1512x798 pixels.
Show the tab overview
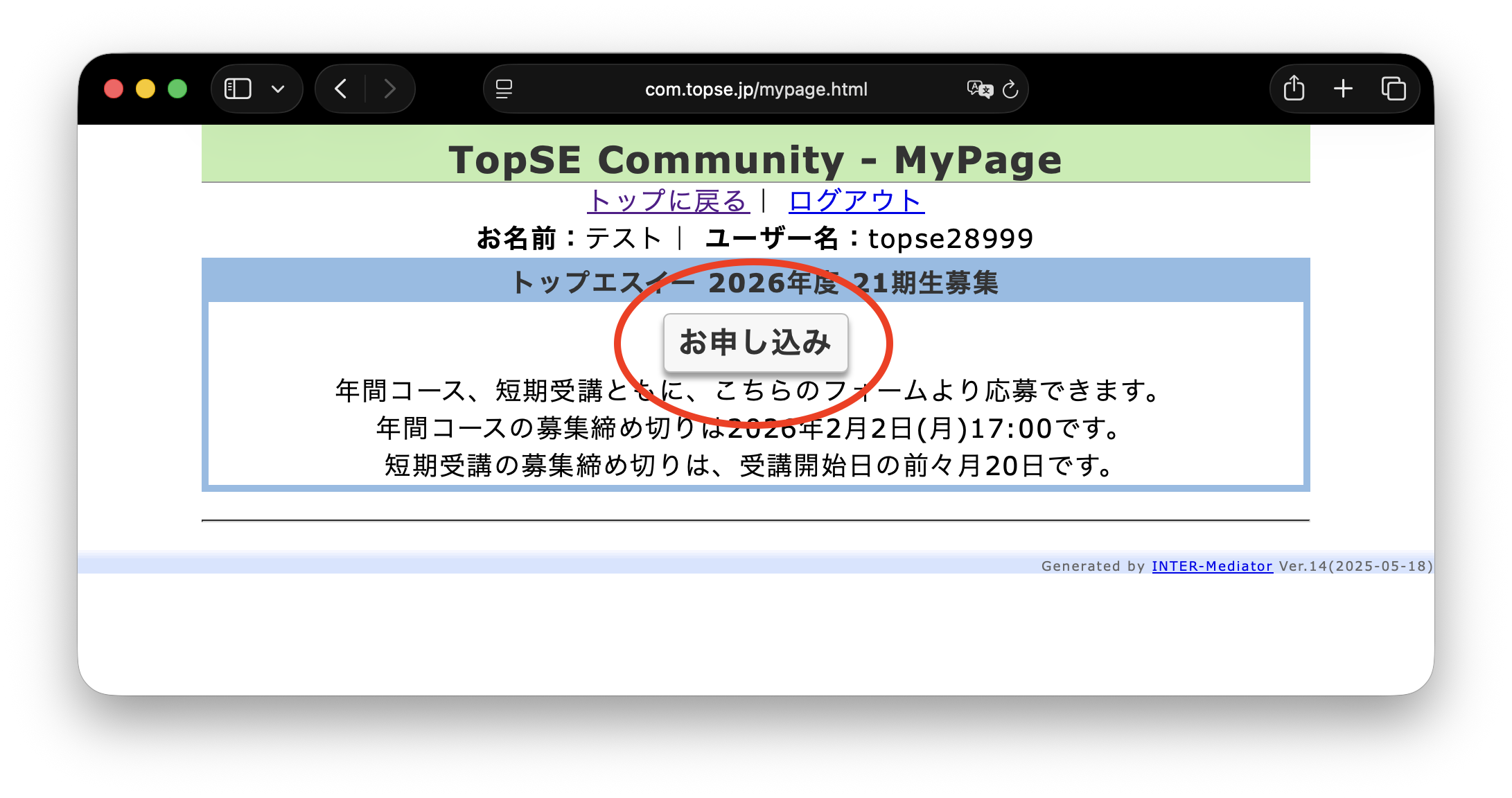point(1393,89)
